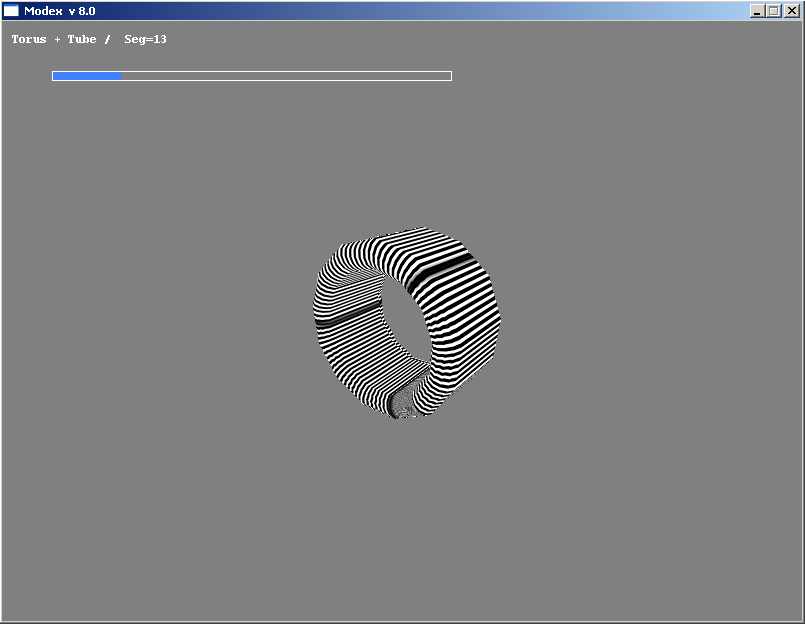Close the Modex v 8.0 window
Image resolution: width=805 pixels, height=624 pixels.
[x=791, y=10]
